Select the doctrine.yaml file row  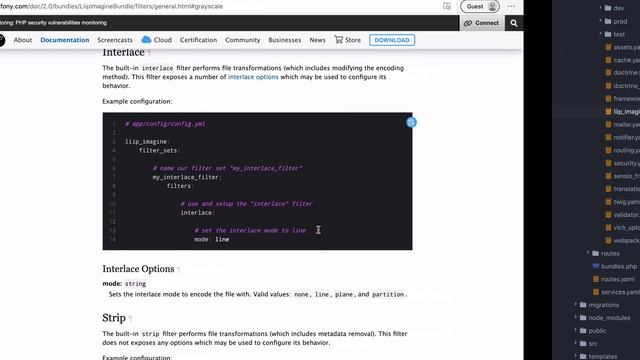[622, 73]
